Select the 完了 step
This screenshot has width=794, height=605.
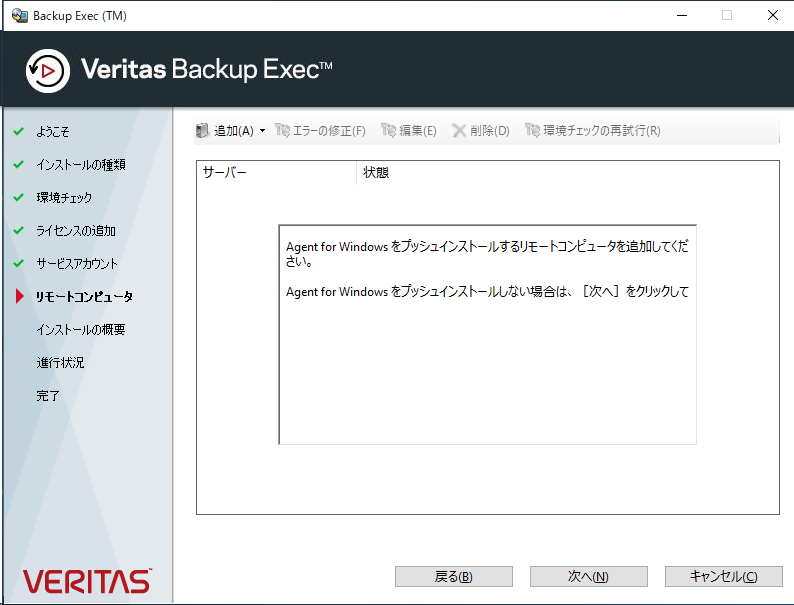click(48, 395)
